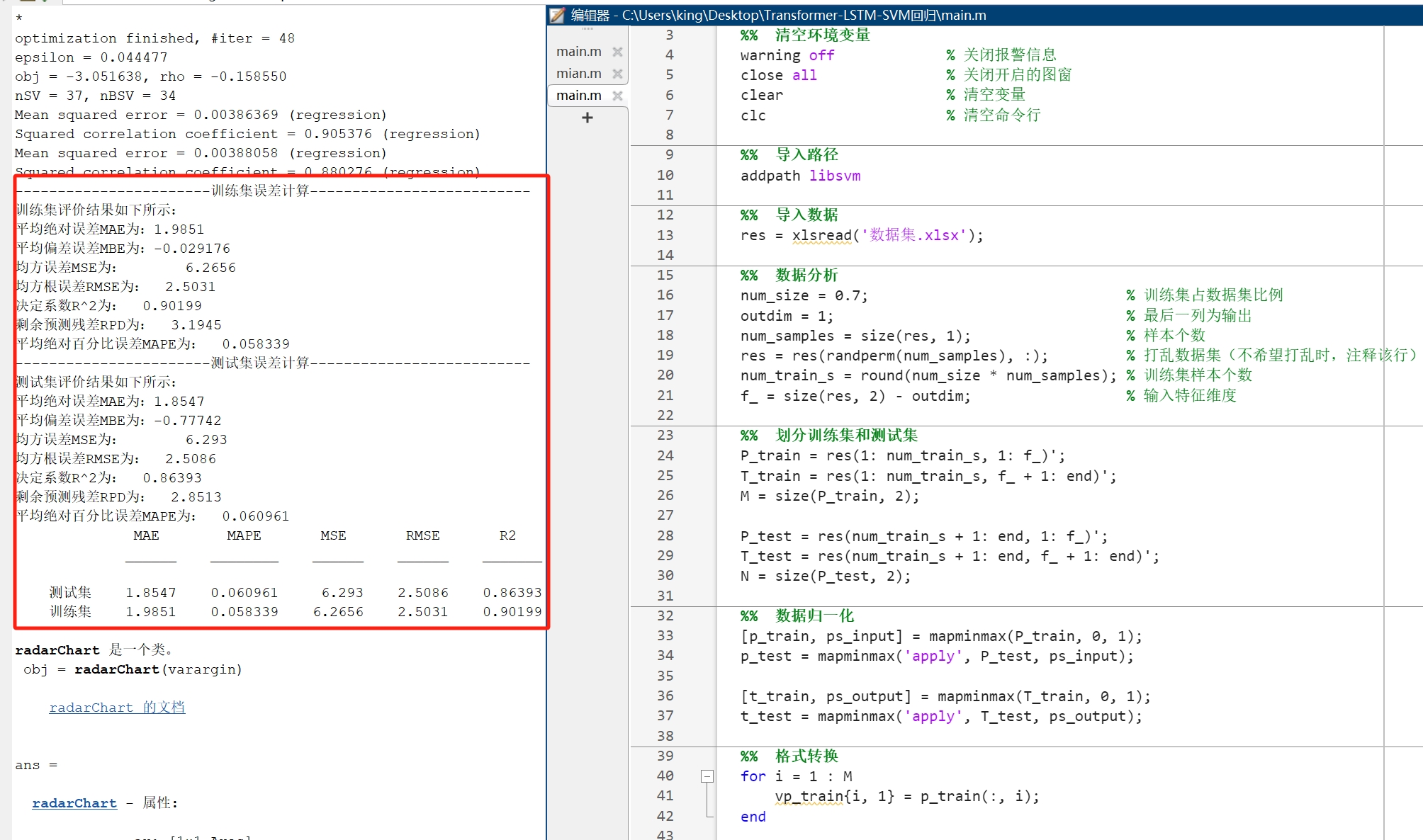
Task: Click the xlsread function with warning underline
Action: (x=821, y=235)
